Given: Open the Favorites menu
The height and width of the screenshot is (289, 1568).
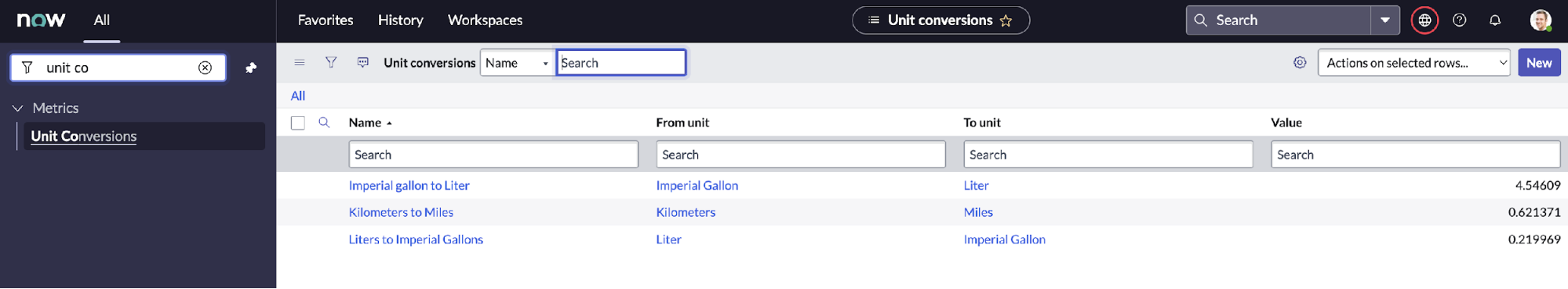Looking at the screenshot, I should pos(326,20).
